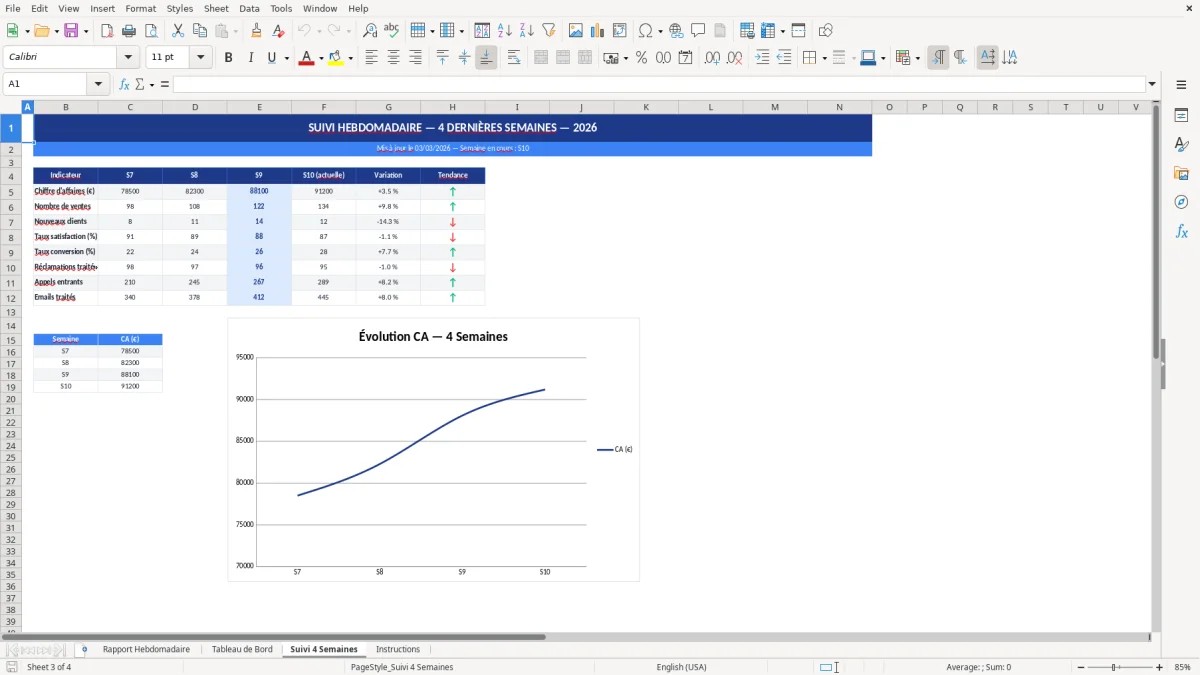Open the font name dropdown

(x=126, y=57)
